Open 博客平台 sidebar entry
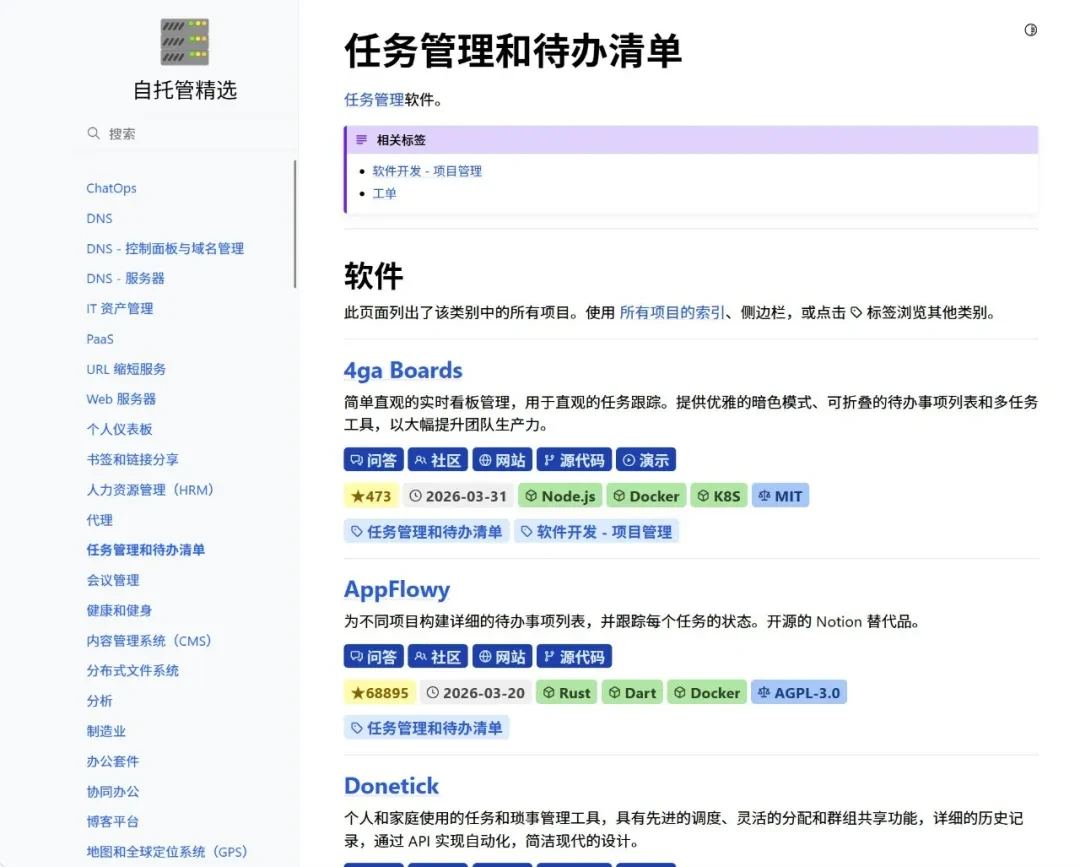 pos(112,822)
